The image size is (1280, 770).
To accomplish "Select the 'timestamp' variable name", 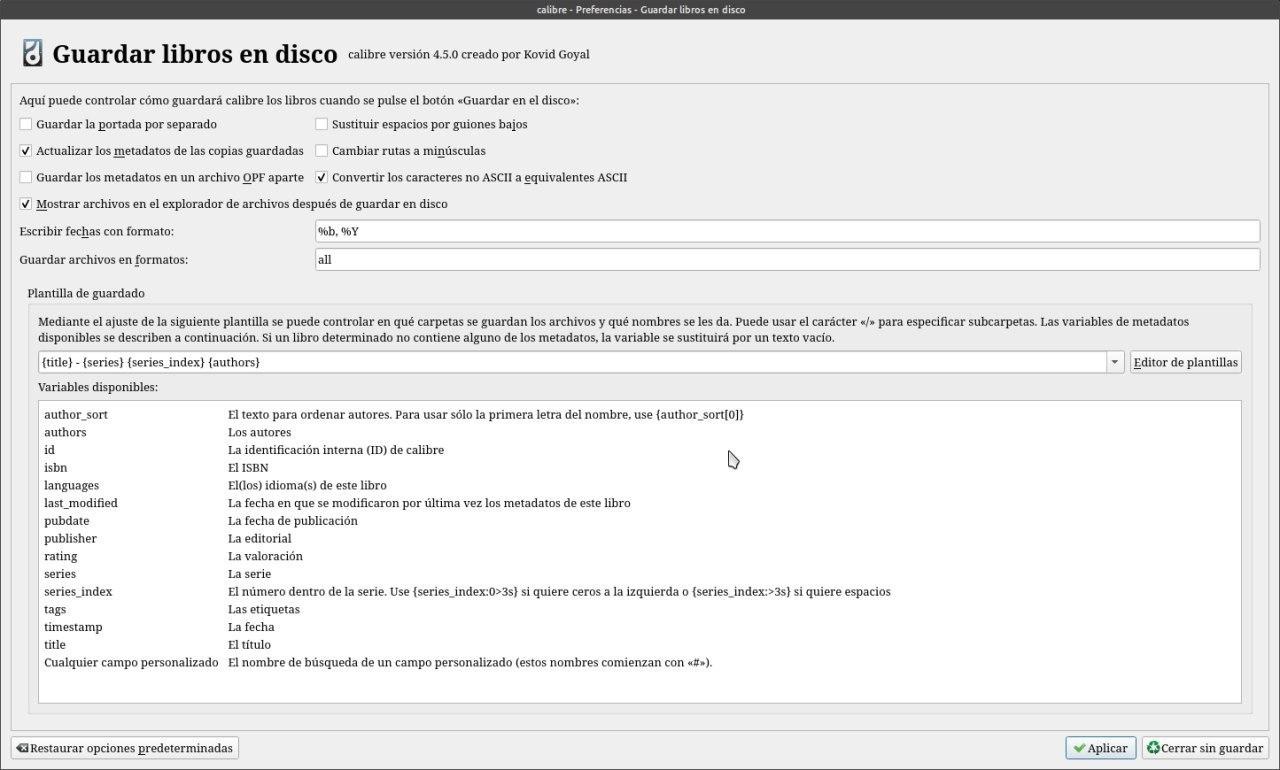I will point(73,627).
